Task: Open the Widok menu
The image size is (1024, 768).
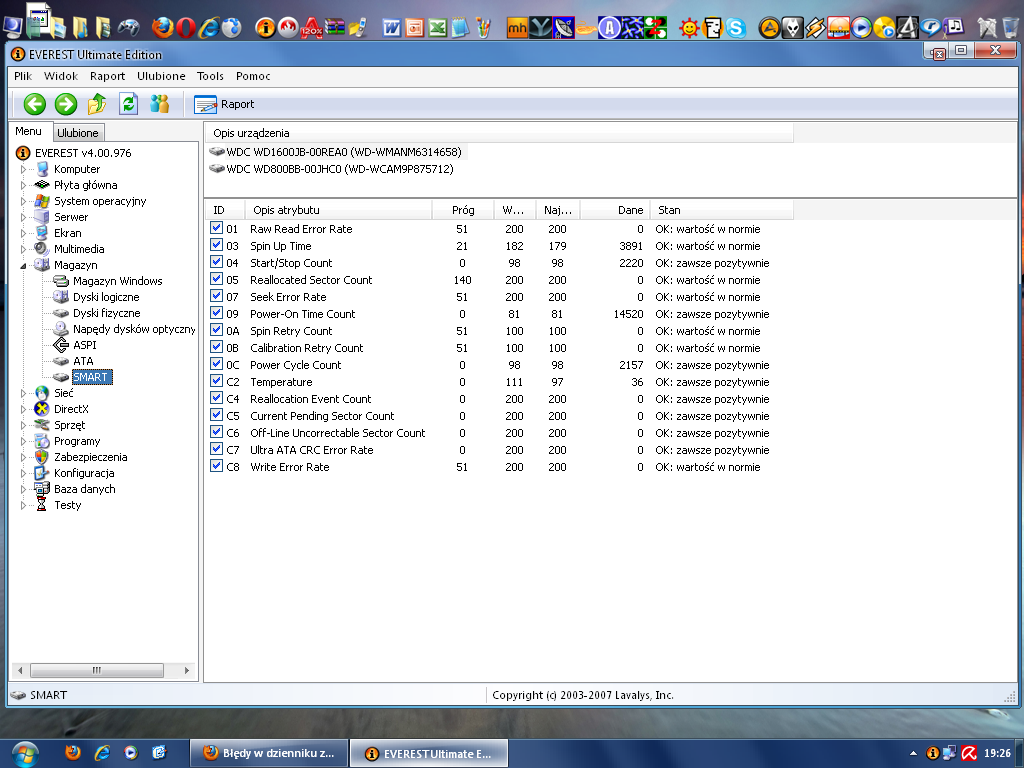Action: [61, 76]
